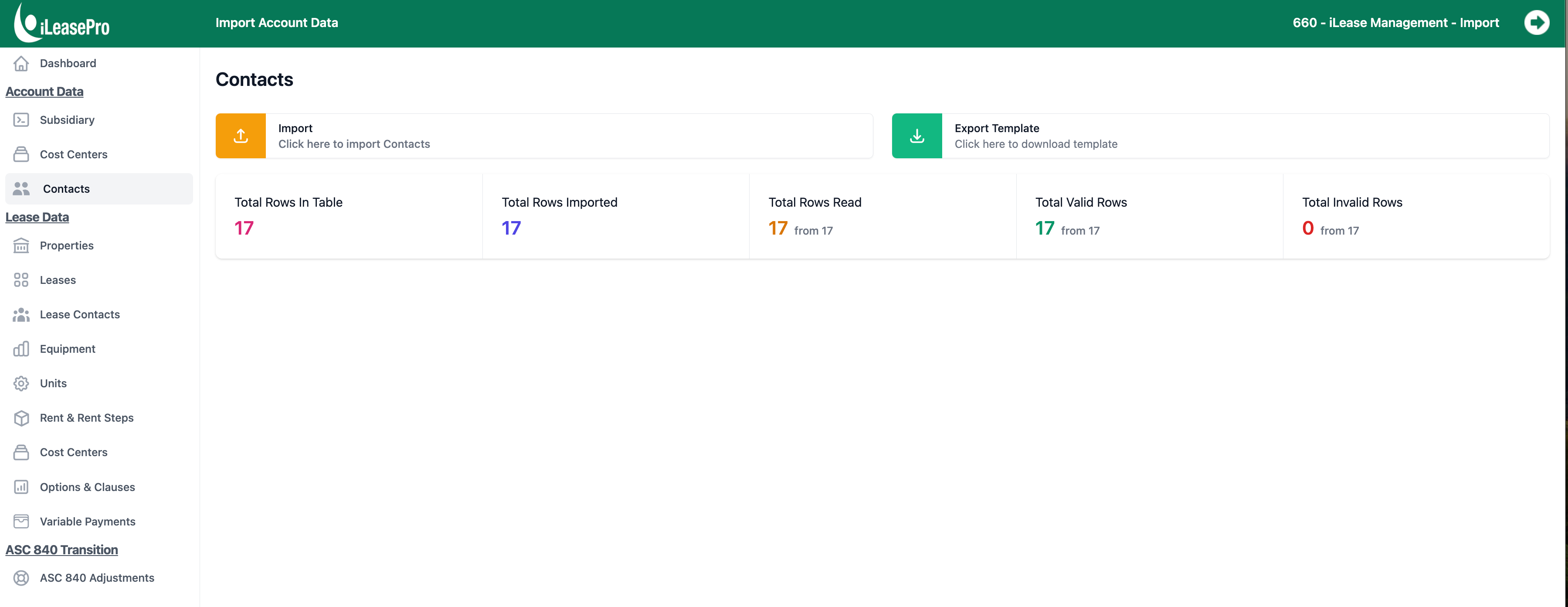Image resolution: width=1568 pixels, height=607 pixels.
Task: Open ASC 840 Adjustments
Action: click(99, 578)
